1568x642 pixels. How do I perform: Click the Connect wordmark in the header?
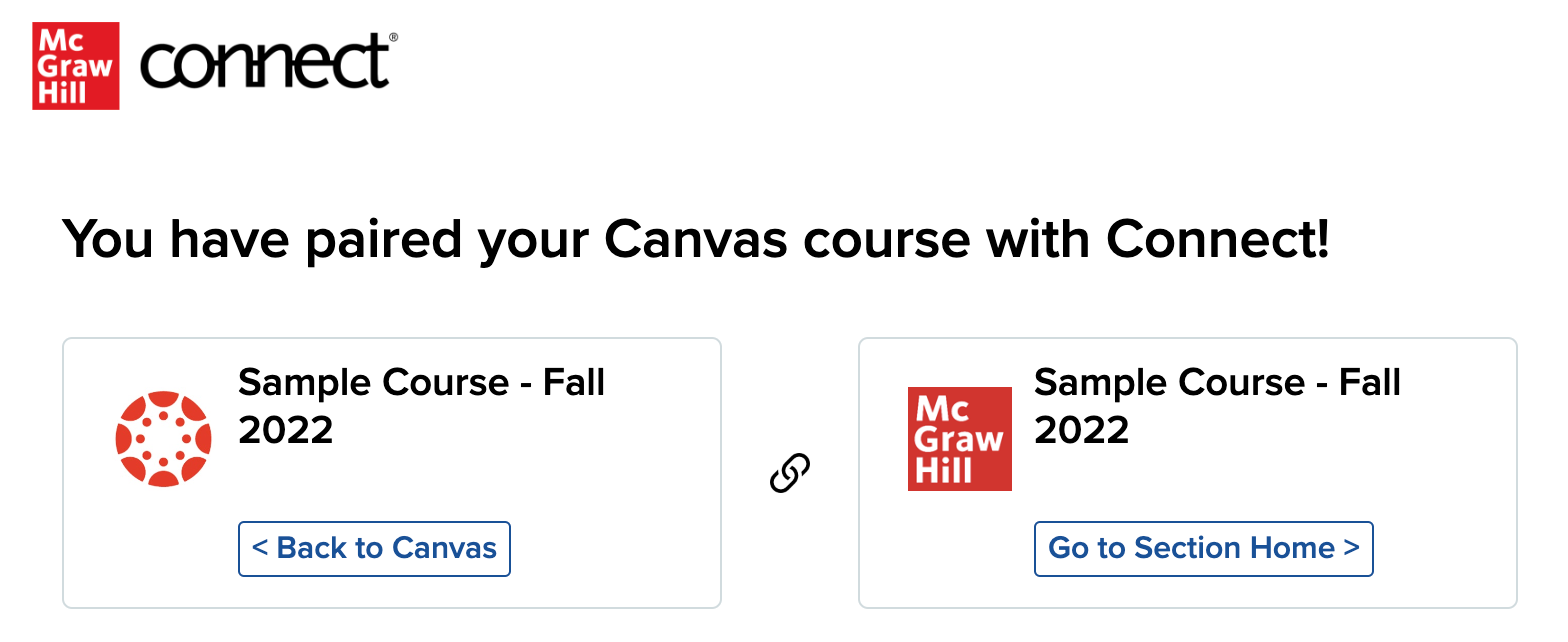264,62
